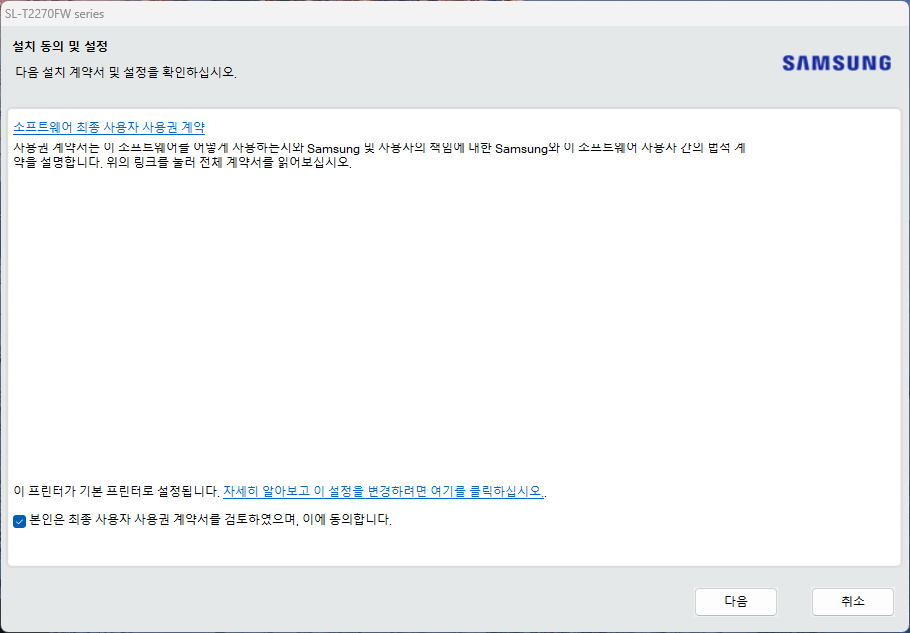910x633 pixels.
Task: Click the 다음 button
Action: (x=735, y=602)
